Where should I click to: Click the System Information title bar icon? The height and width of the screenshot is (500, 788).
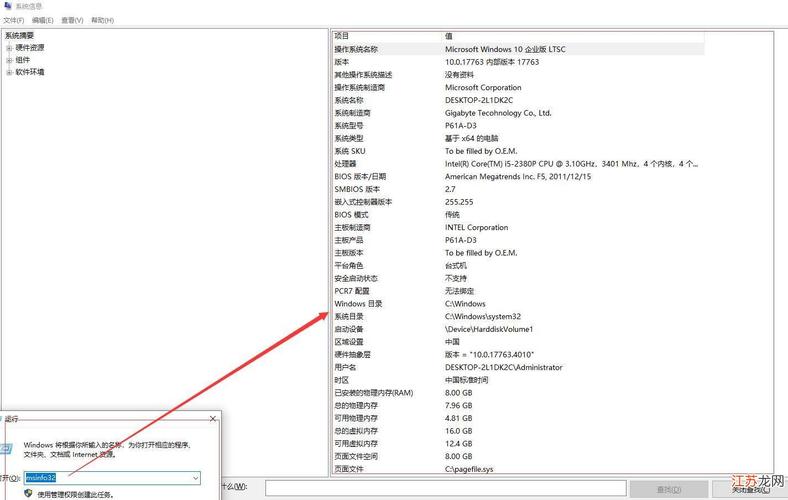coord(8,6)
